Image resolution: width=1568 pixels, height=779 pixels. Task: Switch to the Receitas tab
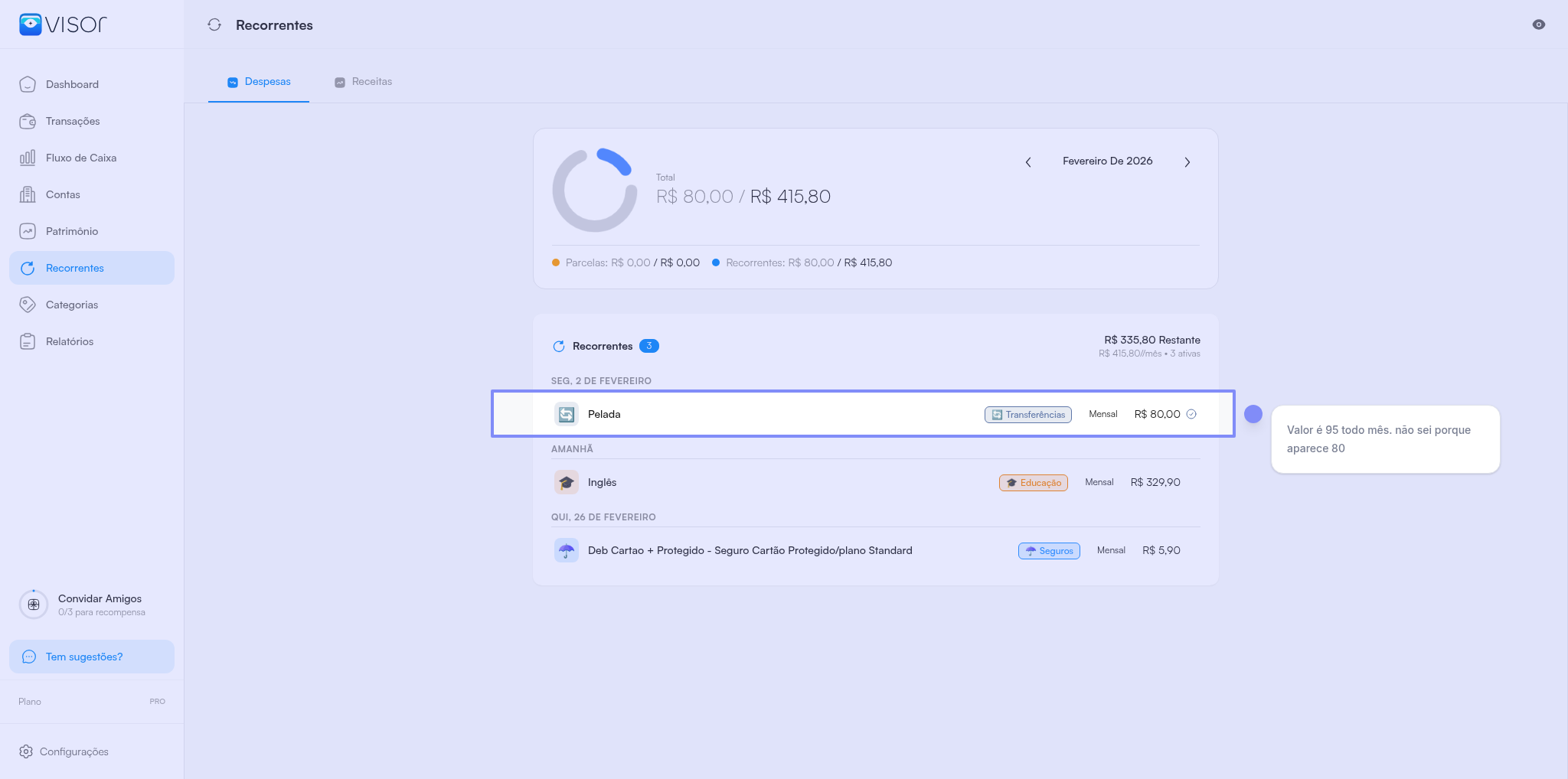[x=364, y=82]
